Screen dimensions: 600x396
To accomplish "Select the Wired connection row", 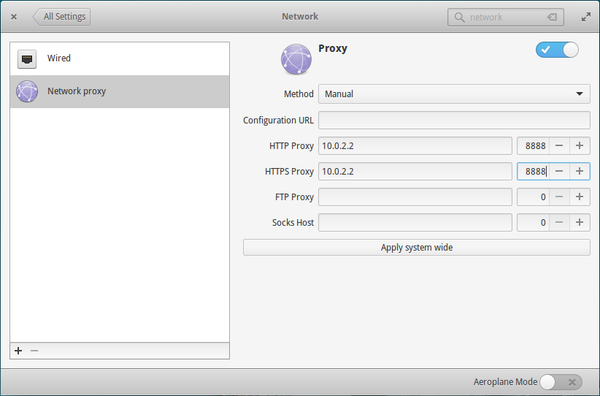I will pyautogui.click(x=120, y=59).
